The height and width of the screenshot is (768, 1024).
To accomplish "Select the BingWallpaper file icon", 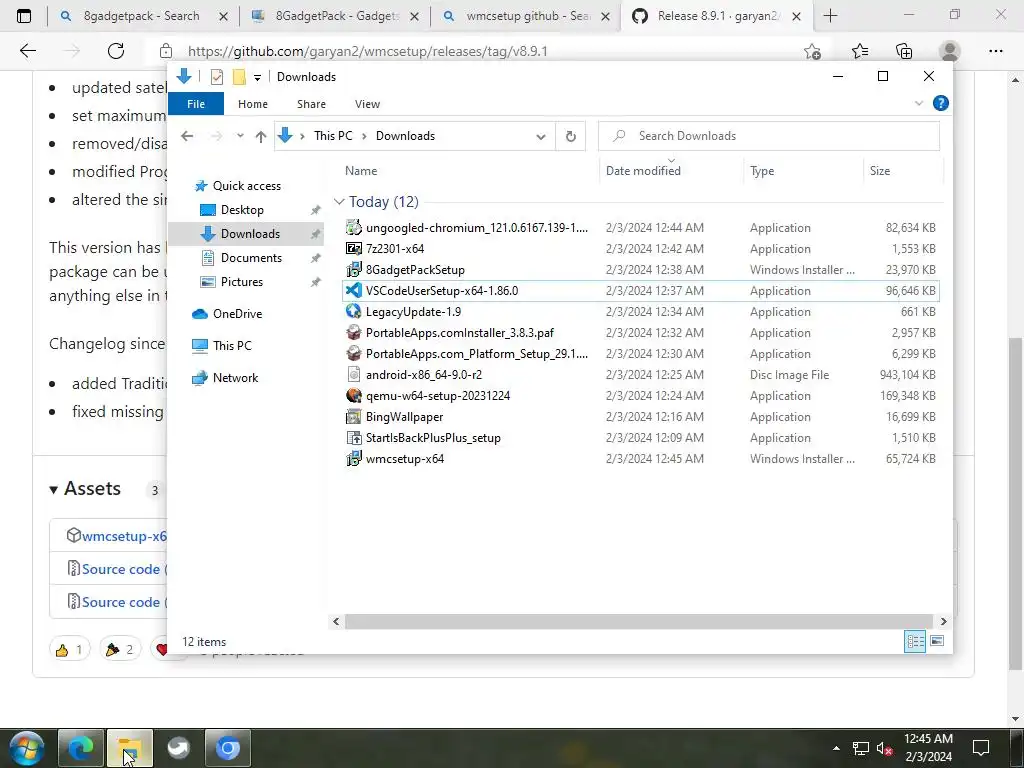I will 353,416.
